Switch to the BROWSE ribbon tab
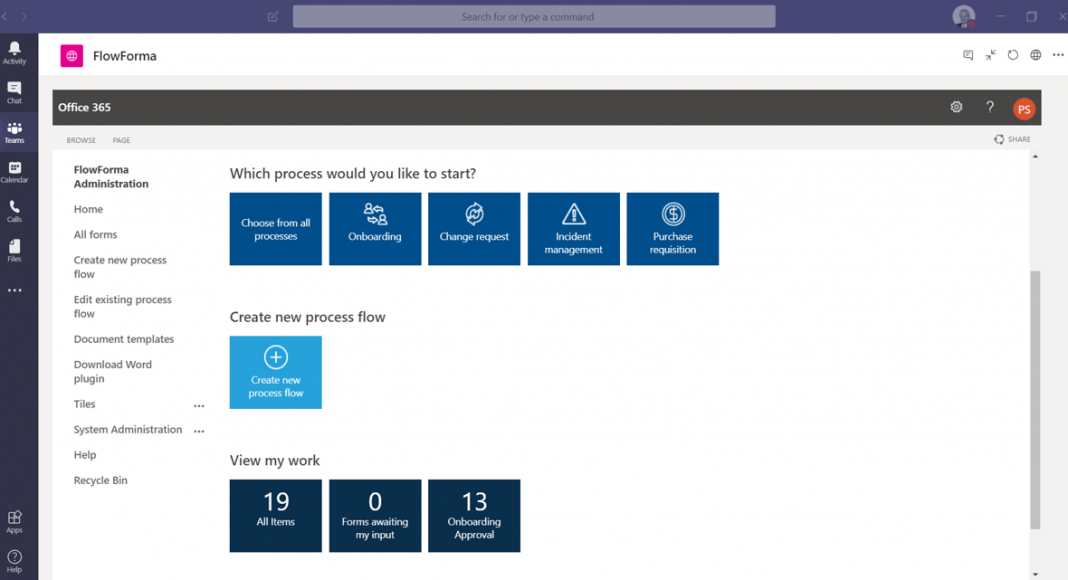 81,140
